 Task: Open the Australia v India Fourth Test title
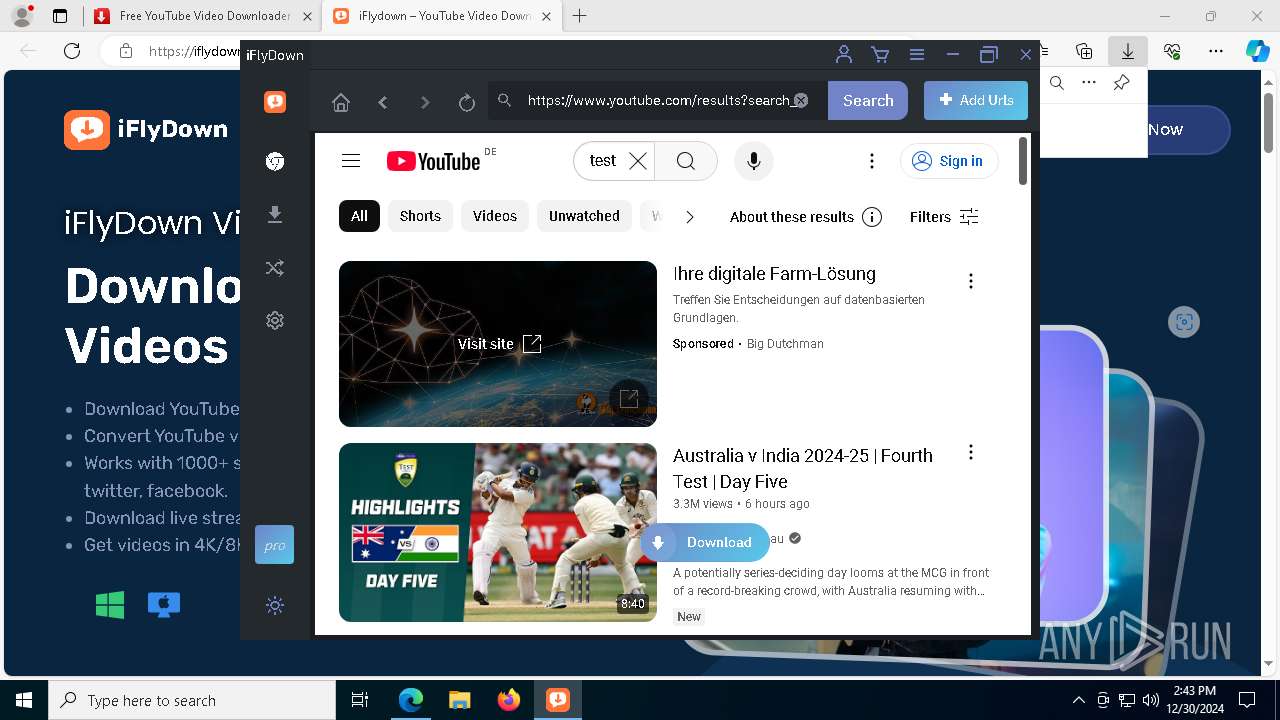pyautogui.click(x=803, y=468)
